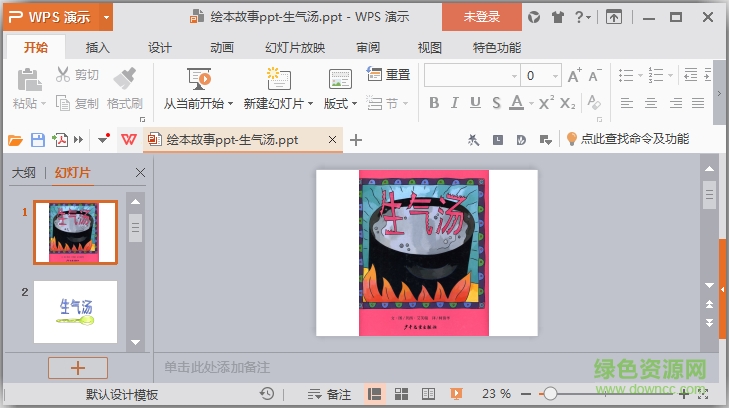Justify text alignment
The width and height of the screenshot is (729, 408).
[698, 103]
